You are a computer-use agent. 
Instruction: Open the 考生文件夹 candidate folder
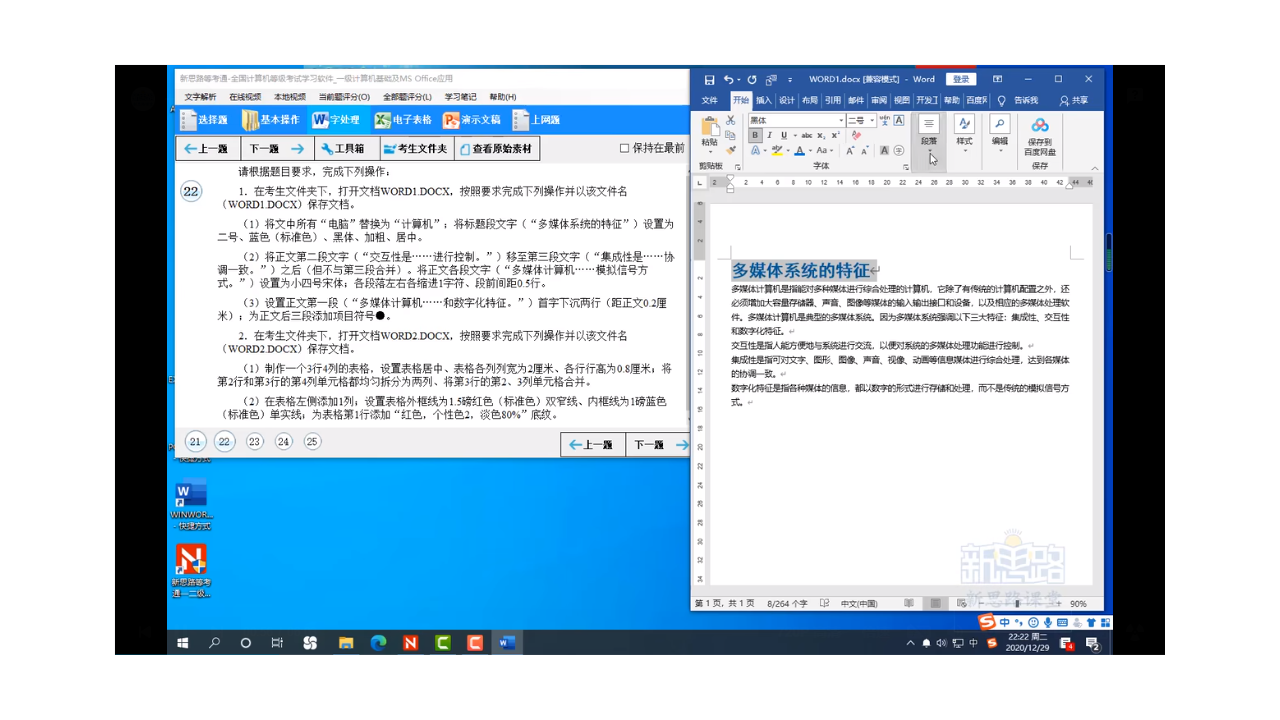[415, 148]
